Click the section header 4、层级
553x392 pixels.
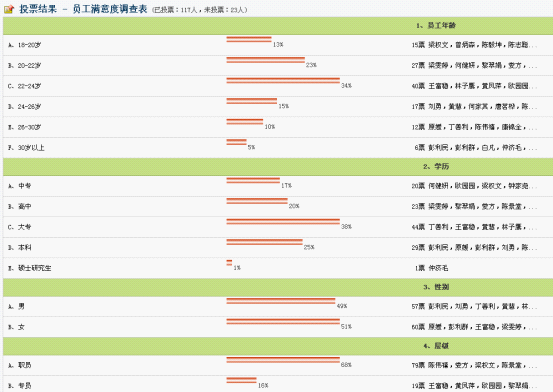point(436,346)
